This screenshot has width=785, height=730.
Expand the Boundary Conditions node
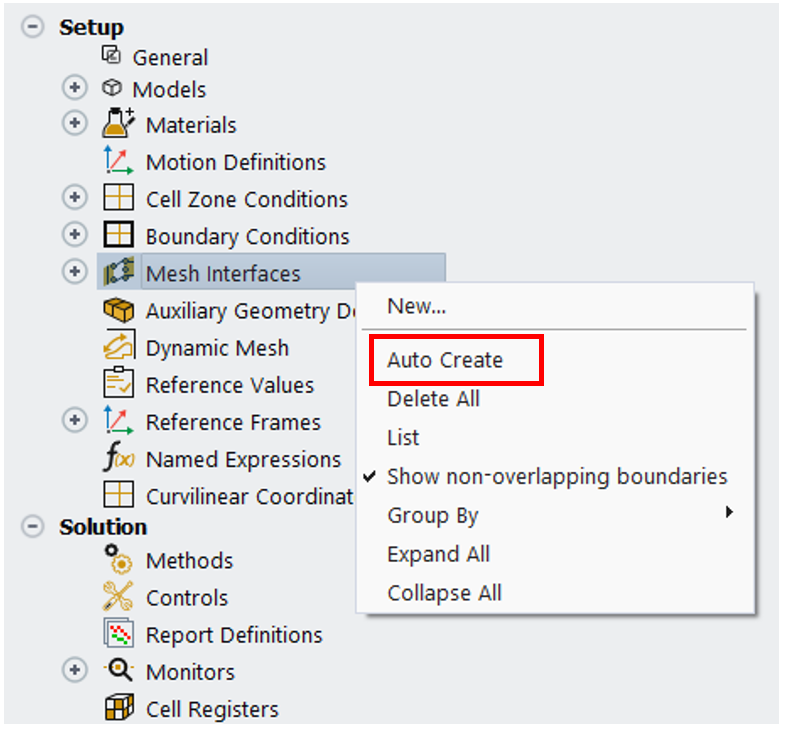point(75,235)
